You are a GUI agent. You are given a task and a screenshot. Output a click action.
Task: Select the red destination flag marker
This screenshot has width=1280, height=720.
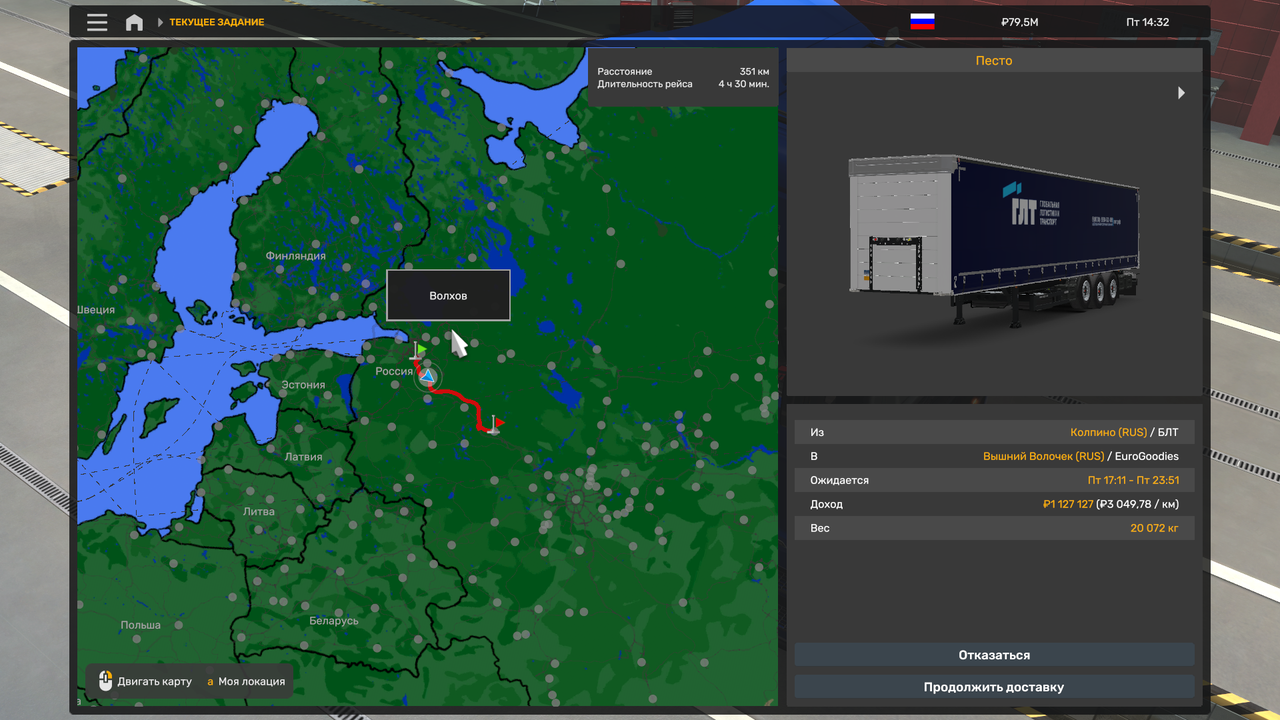494,424
